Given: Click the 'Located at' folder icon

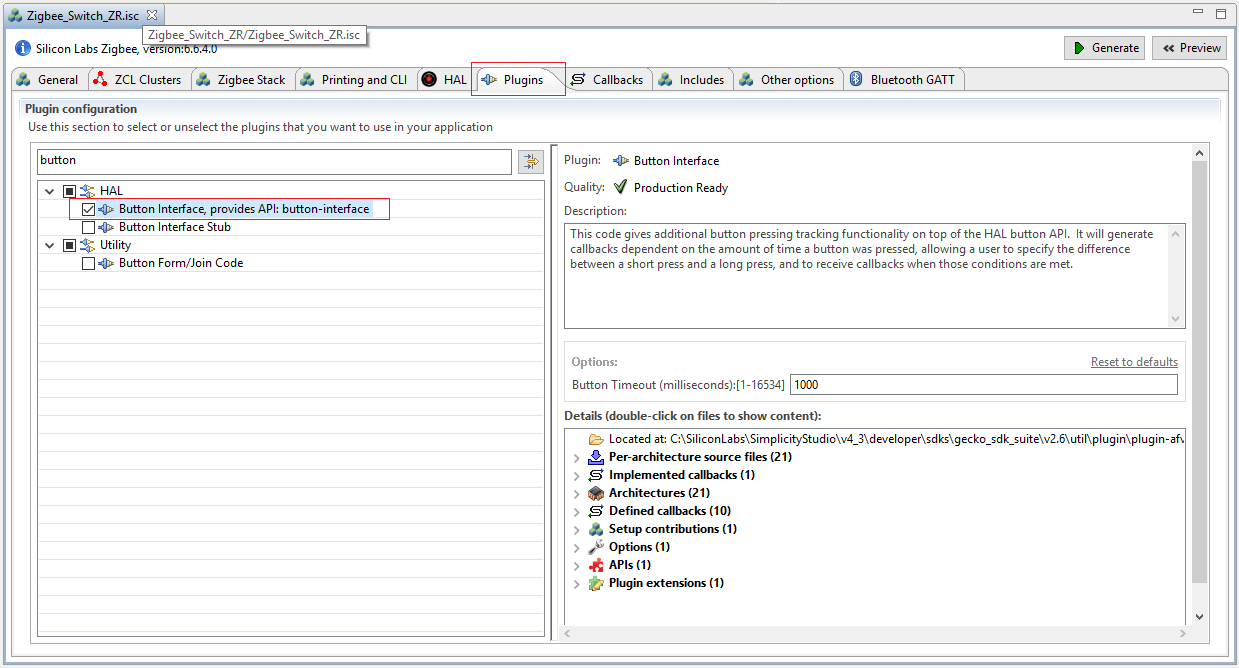Looking at the screenshot, I should pyautogui.click(x=596, y=439).
